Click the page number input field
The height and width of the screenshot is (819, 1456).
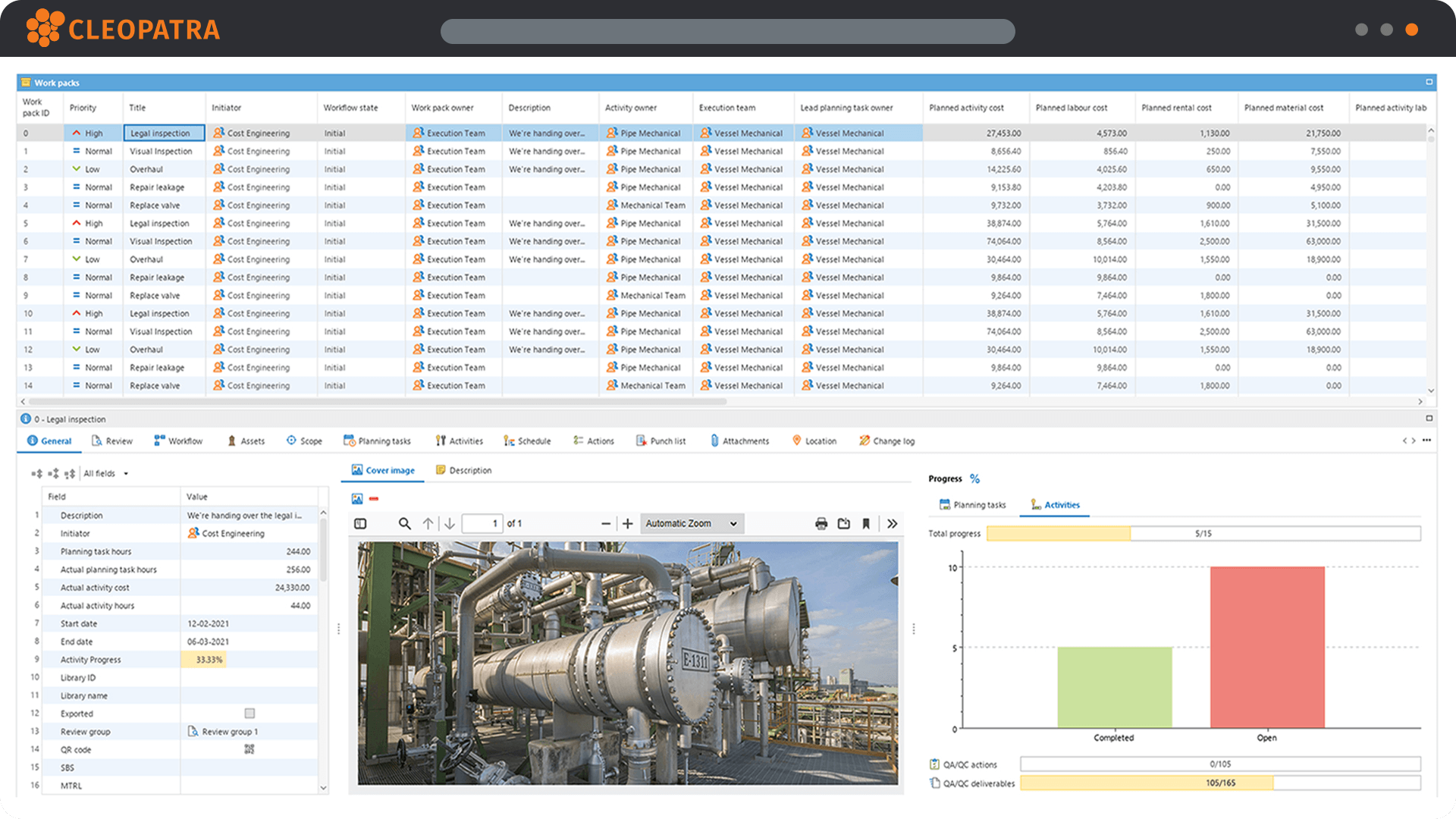tap(482, 523)
